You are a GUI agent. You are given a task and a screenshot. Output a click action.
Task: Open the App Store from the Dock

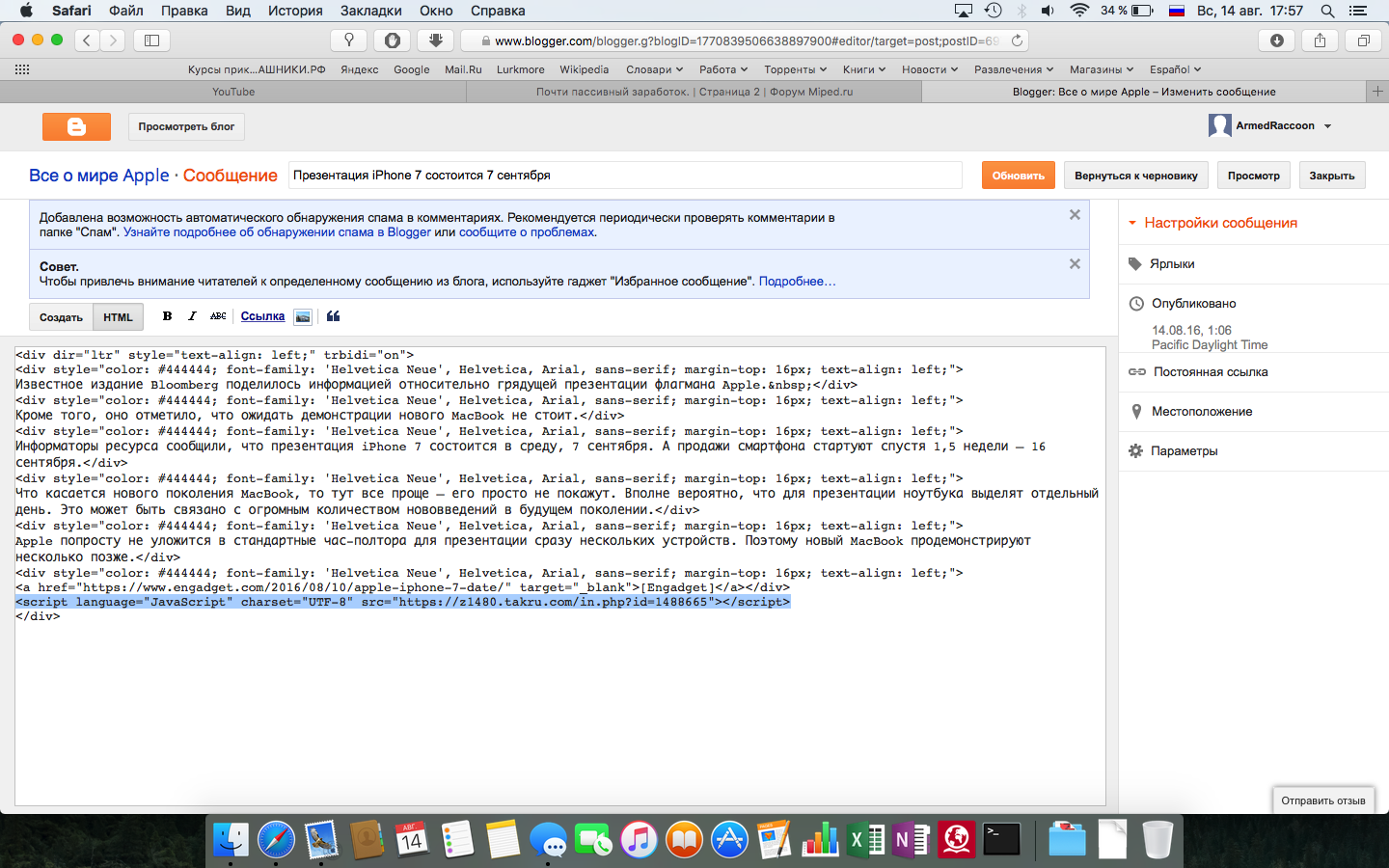point(729,839)
